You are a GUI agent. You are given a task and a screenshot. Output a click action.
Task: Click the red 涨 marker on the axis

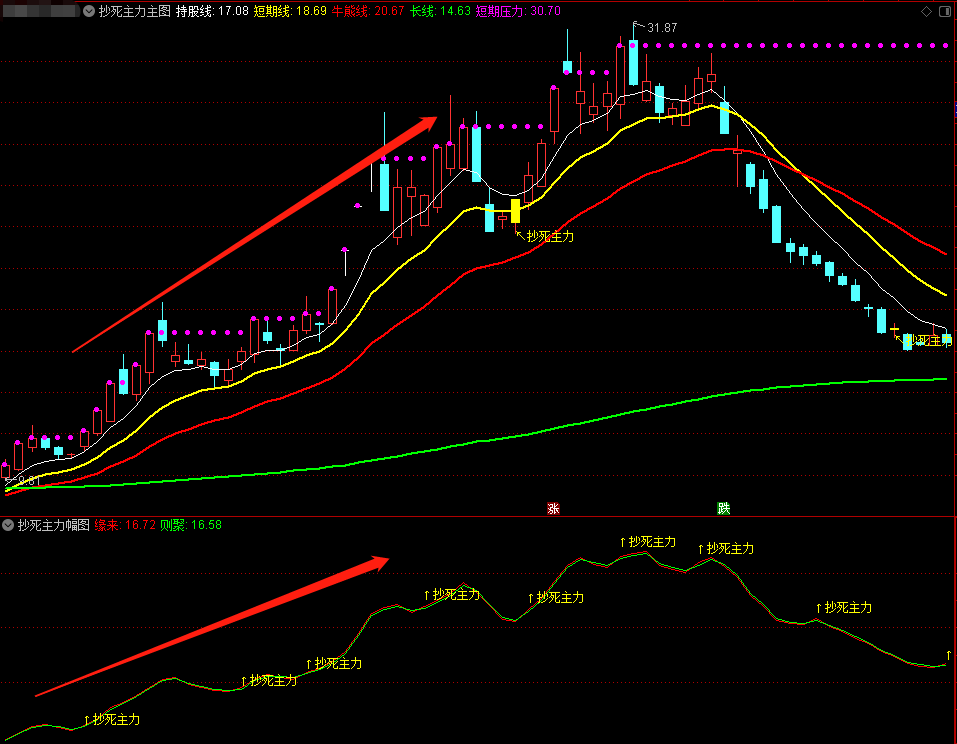tap(553, 508)
